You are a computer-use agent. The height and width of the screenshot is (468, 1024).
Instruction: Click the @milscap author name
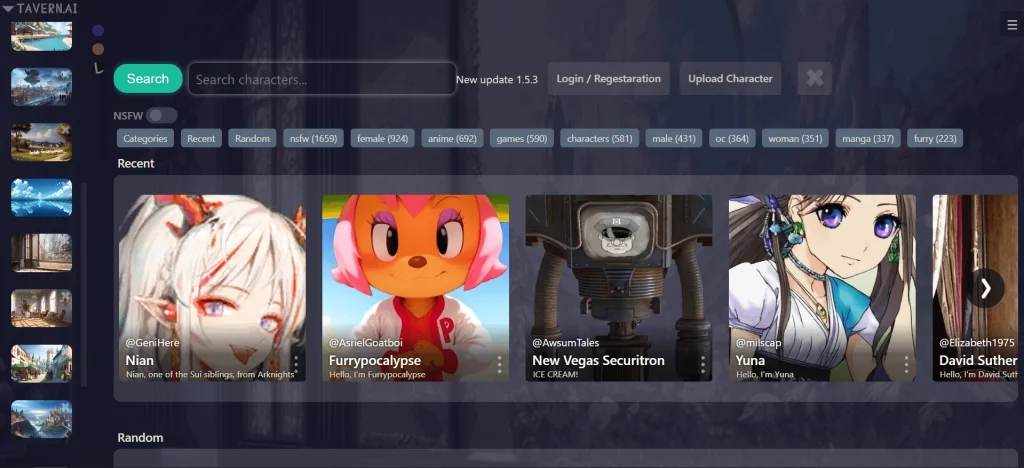pos(758,343)
